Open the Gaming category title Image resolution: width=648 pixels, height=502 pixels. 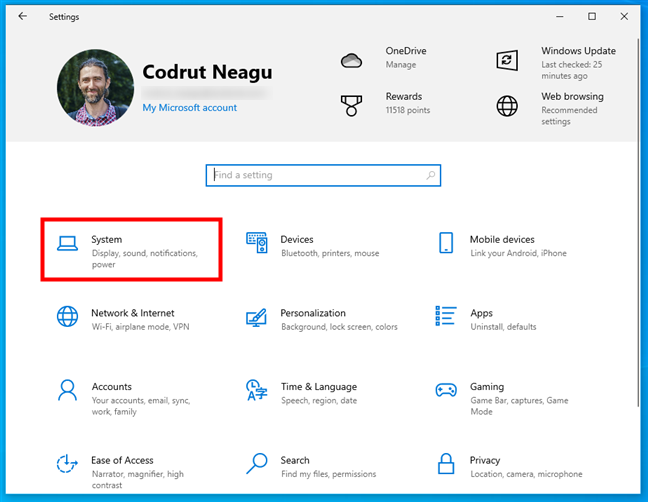click(x=487, y=387)
